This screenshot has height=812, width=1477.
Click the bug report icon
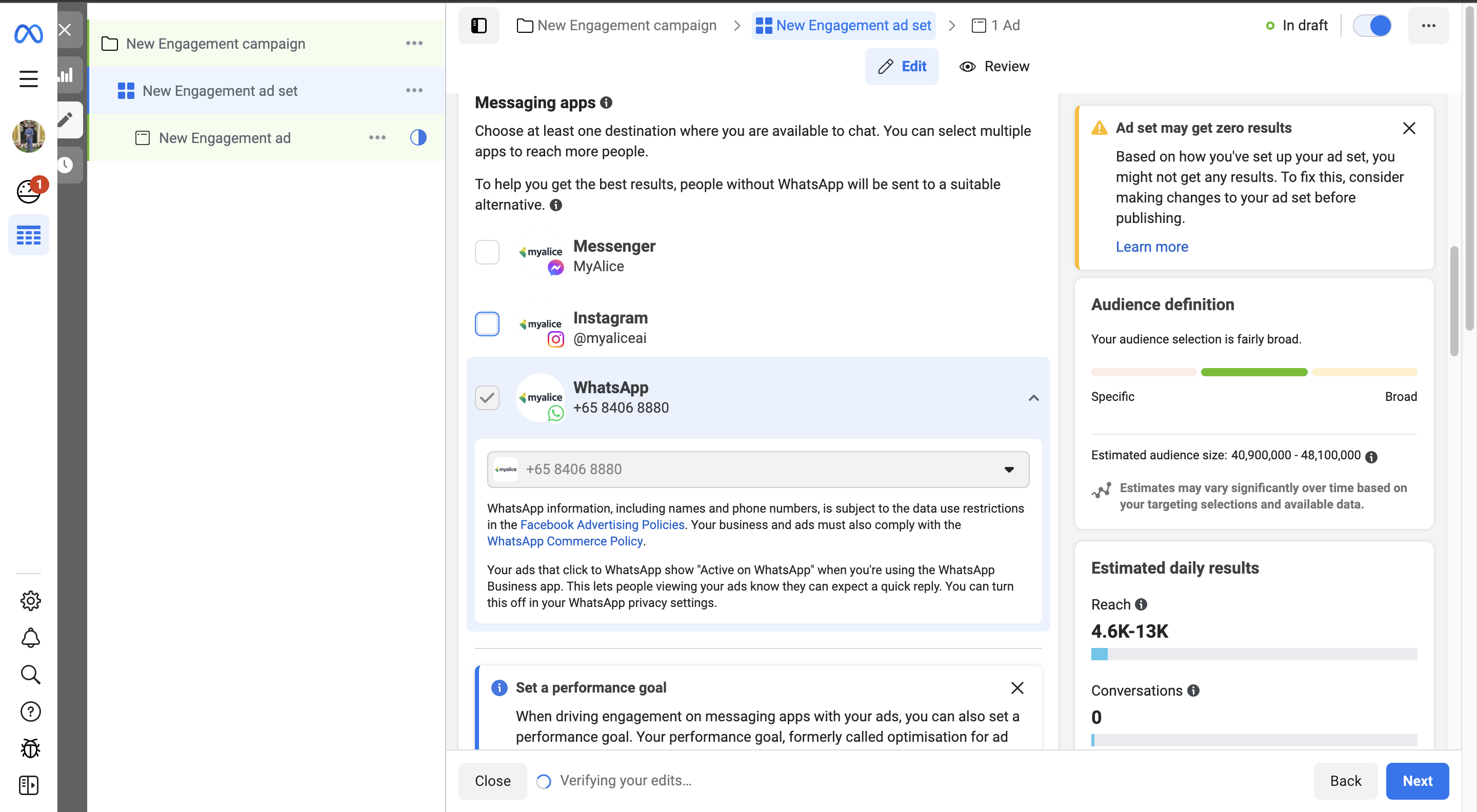point(30,748)
